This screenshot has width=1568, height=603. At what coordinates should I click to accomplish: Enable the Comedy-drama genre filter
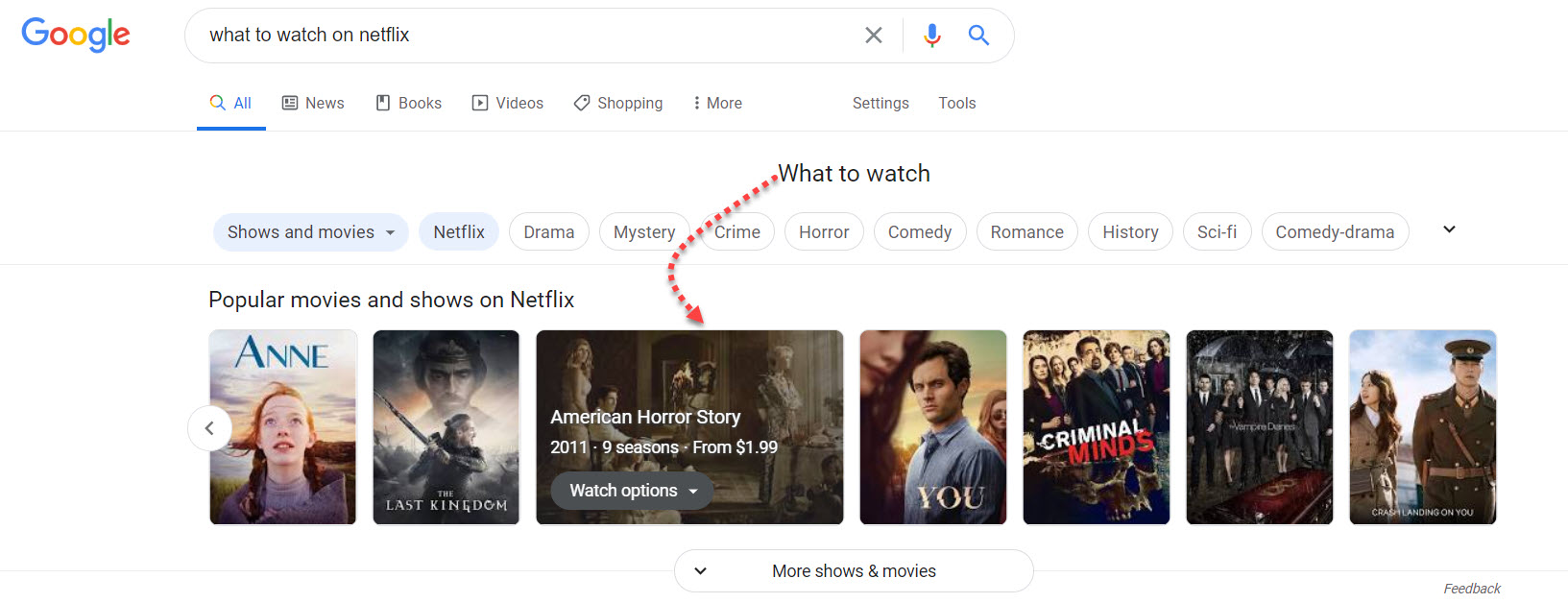point(1334,232)
